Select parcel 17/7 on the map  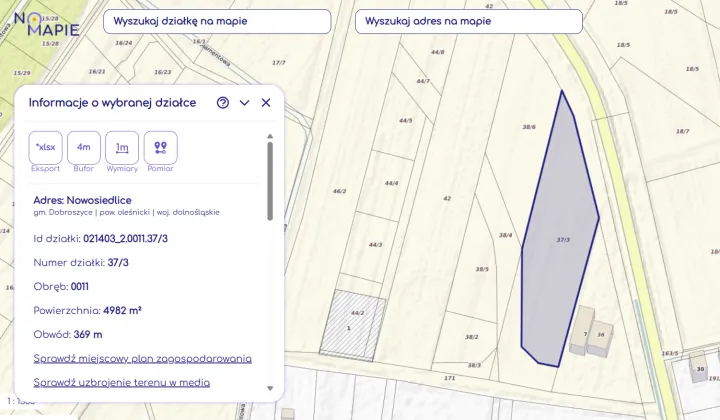click(x=279, y=62)
